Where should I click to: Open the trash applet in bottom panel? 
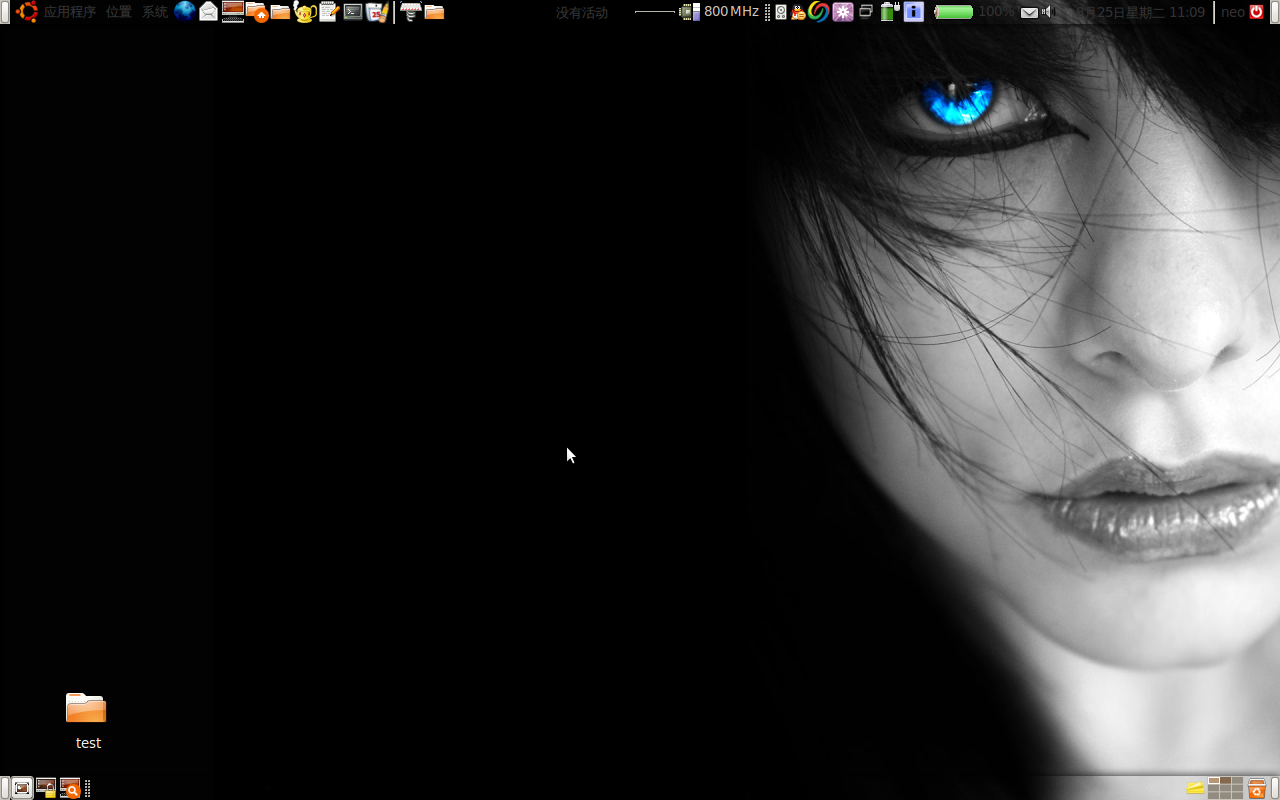coord(1257,788)
